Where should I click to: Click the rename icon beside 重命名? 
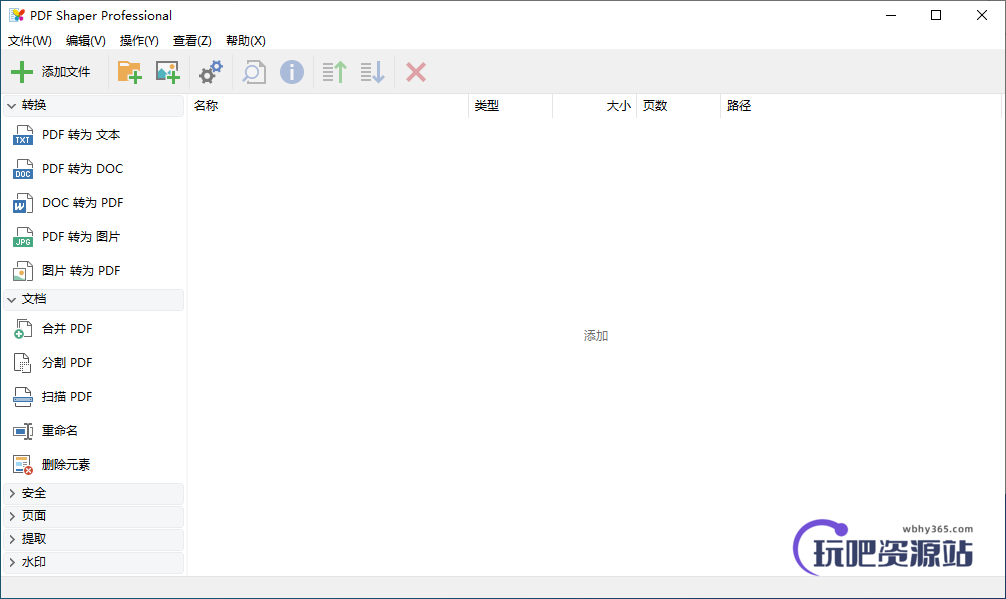(23, 431)
